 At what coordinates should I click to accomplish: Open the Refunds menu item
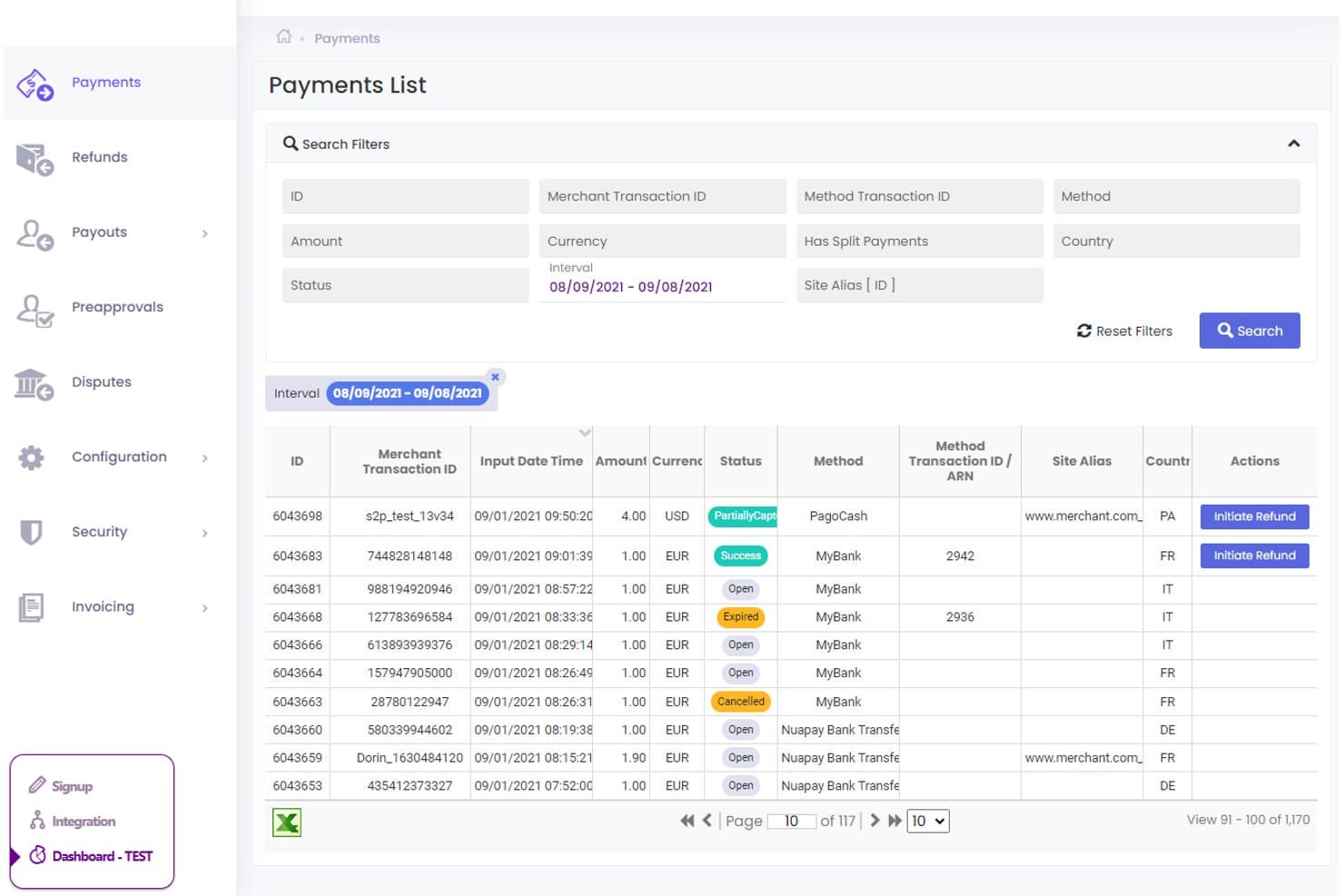(100, 157)
